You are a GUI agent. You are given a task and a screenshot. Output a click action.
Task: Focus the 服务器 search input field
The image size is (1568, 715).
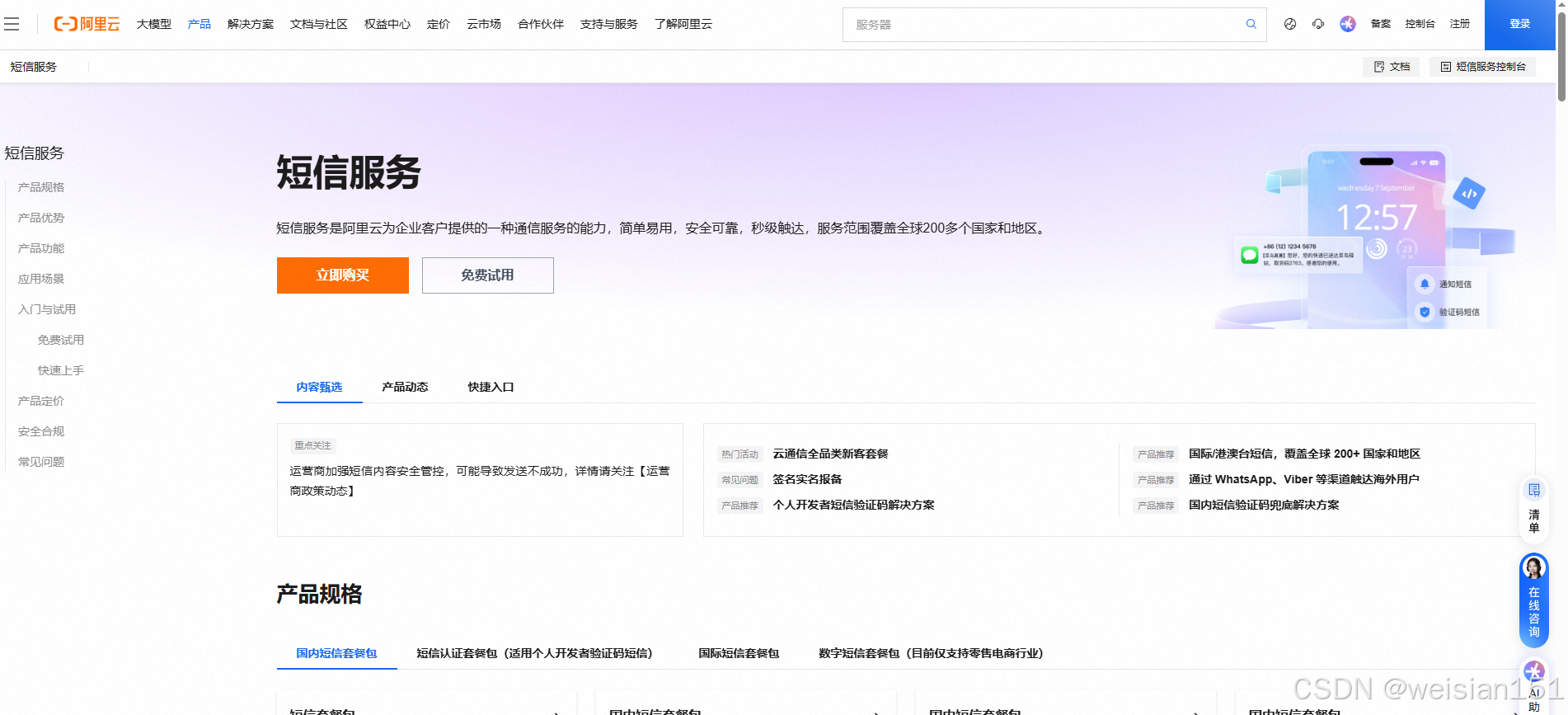coord(1044,25)
